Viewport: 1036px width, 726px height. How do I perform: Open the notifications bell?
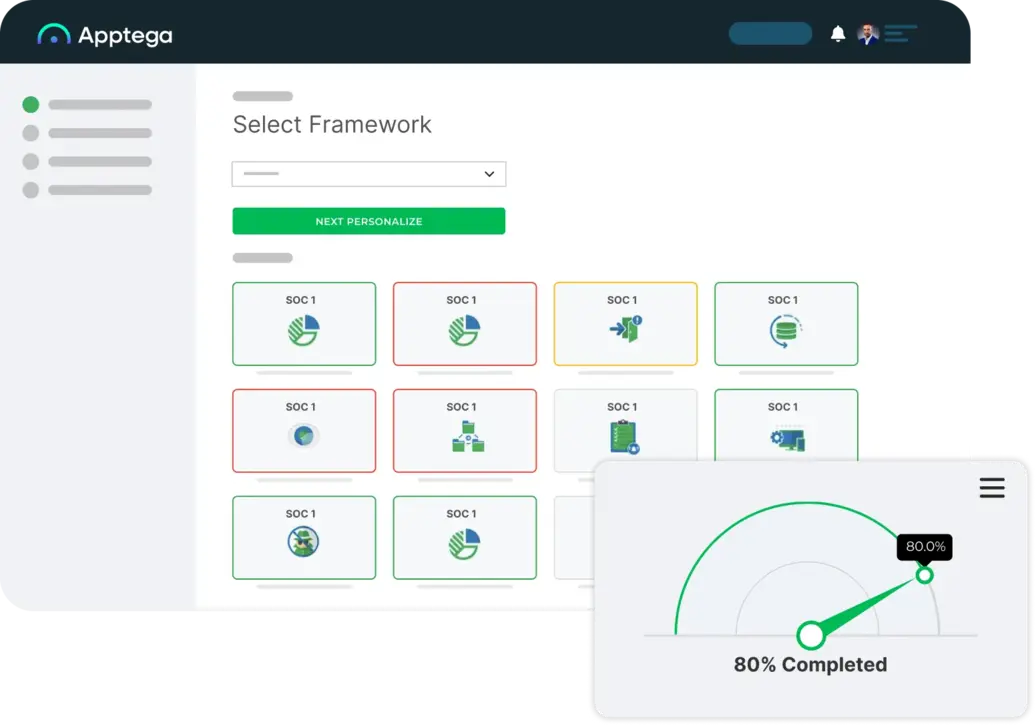coord(838,34)
